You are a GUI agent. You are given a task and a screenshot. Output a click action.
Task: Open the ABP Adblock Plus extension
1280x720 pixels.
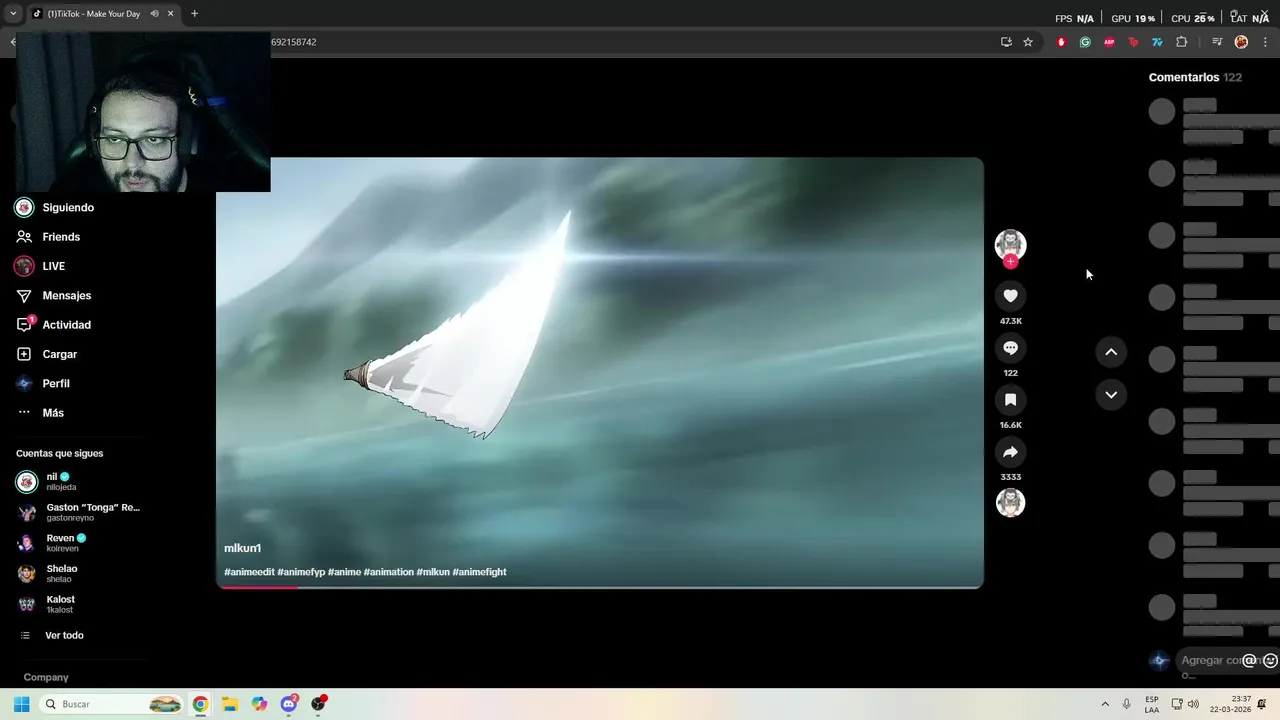pyautogui.click(x=1109, y=42)
